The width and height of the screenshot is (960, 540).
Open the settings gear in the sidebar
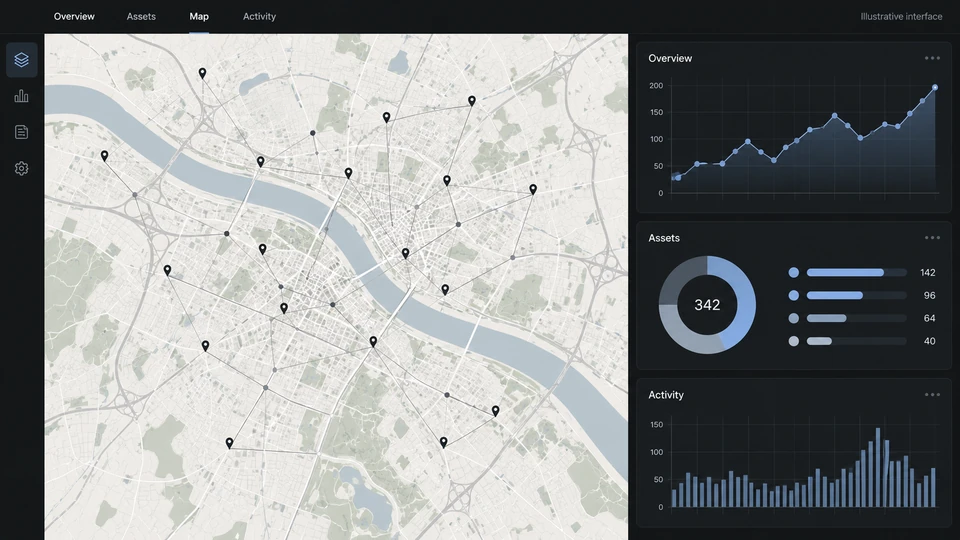click(x=21, y=168)
